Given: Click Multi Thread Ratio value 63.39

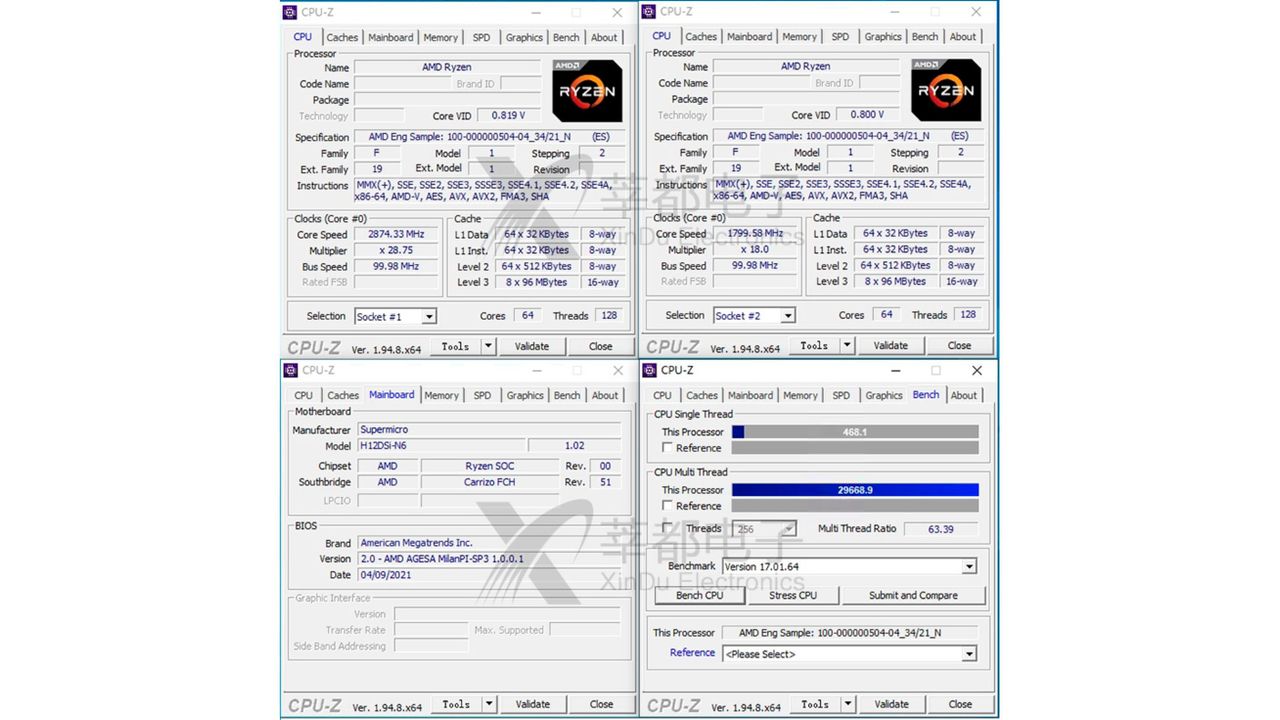Looking at the screenshot, I should [x=940, y=529].
